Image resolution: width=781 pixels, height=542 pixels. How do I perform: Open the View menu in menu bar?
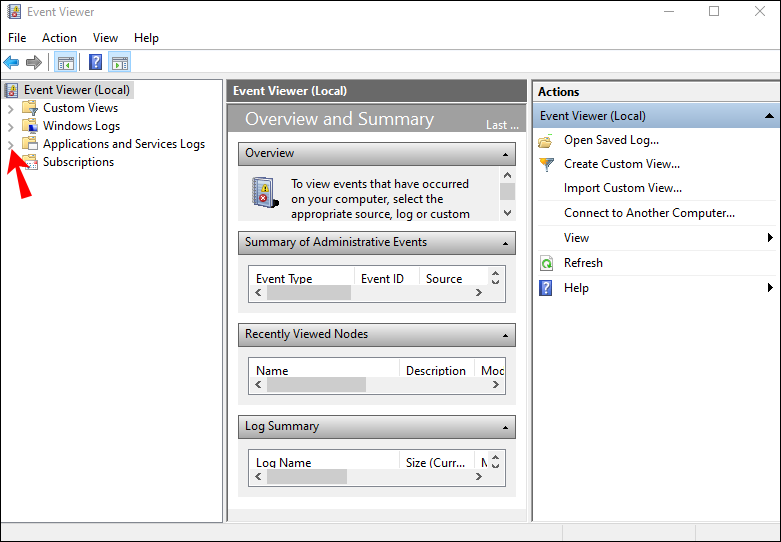(x=105, y=38)
